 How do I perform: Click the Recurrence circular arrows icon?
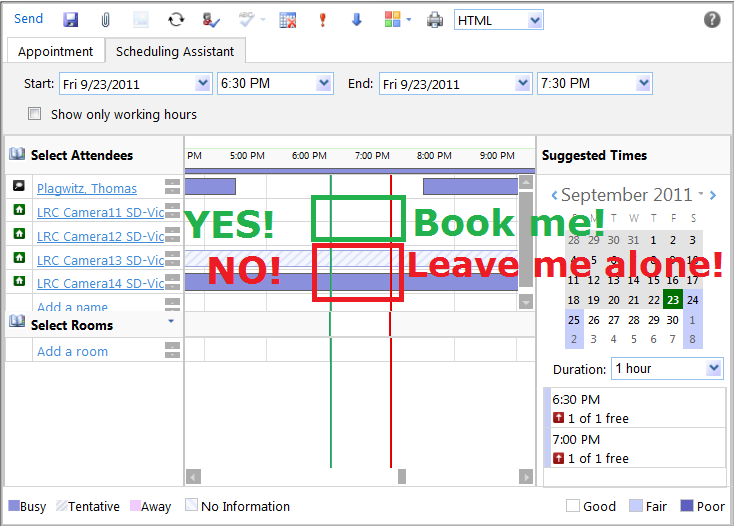tap(176, 20)
